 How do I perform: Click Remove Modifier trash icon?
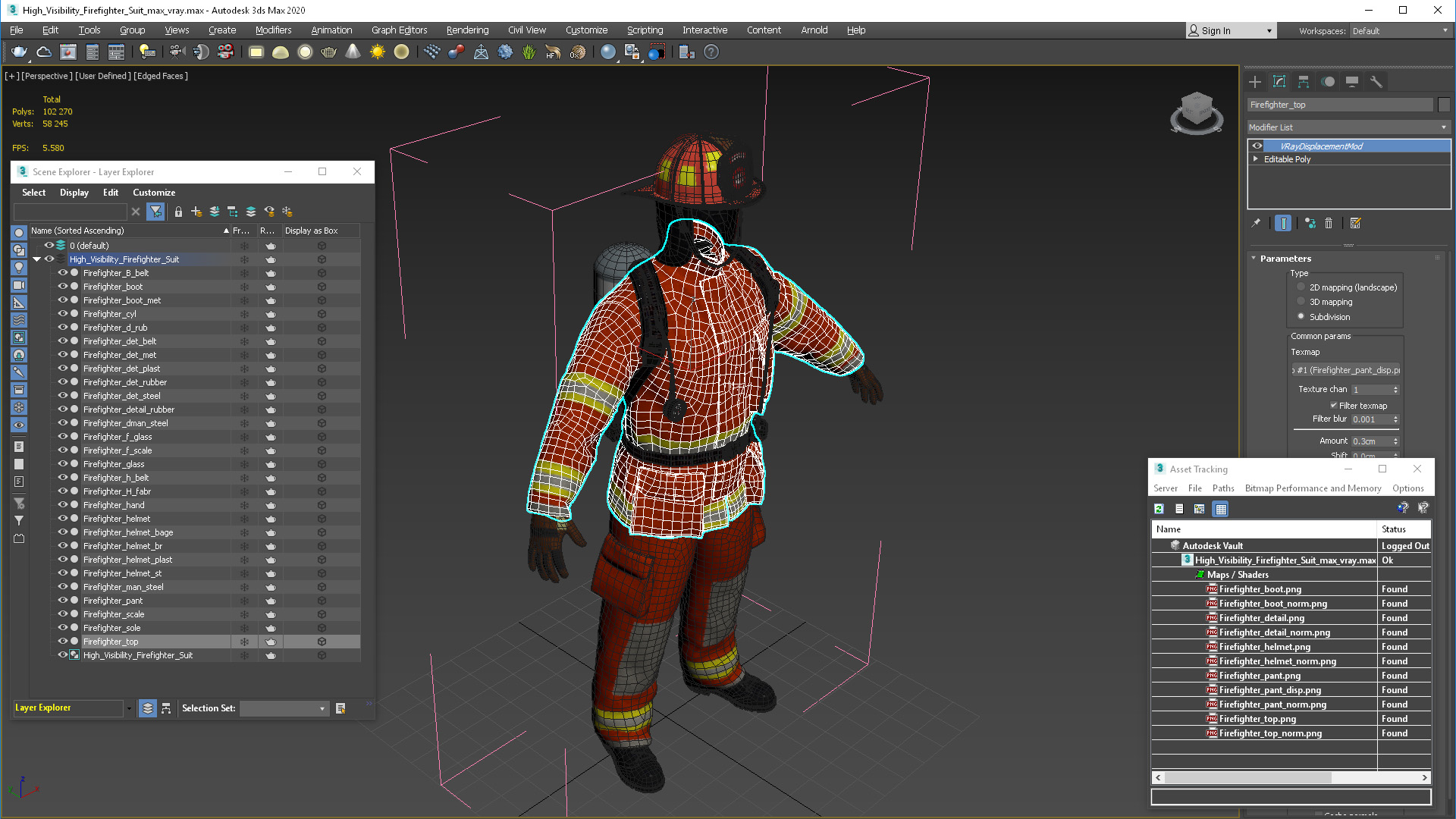point(1329,223)
